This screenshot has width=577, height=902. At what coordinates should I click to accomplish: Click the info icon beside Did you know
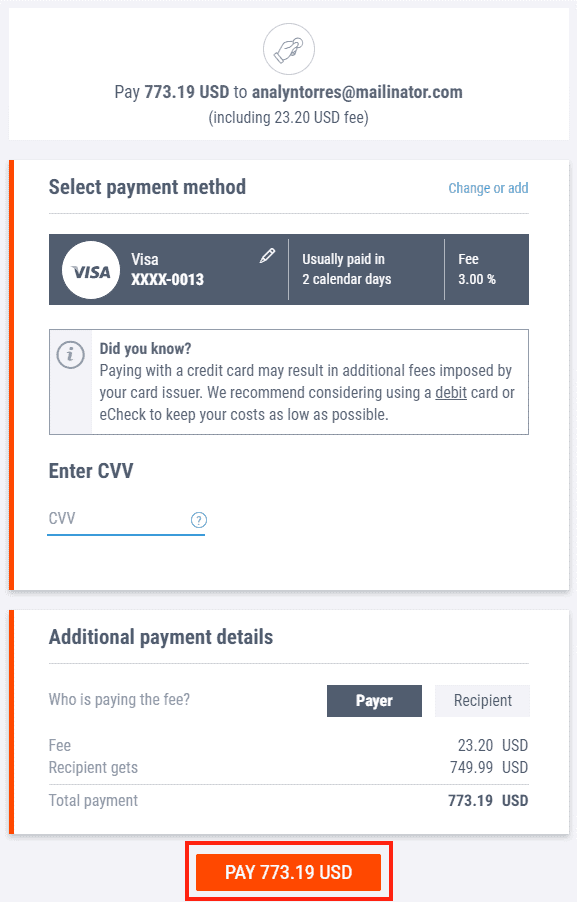[71, 354]
